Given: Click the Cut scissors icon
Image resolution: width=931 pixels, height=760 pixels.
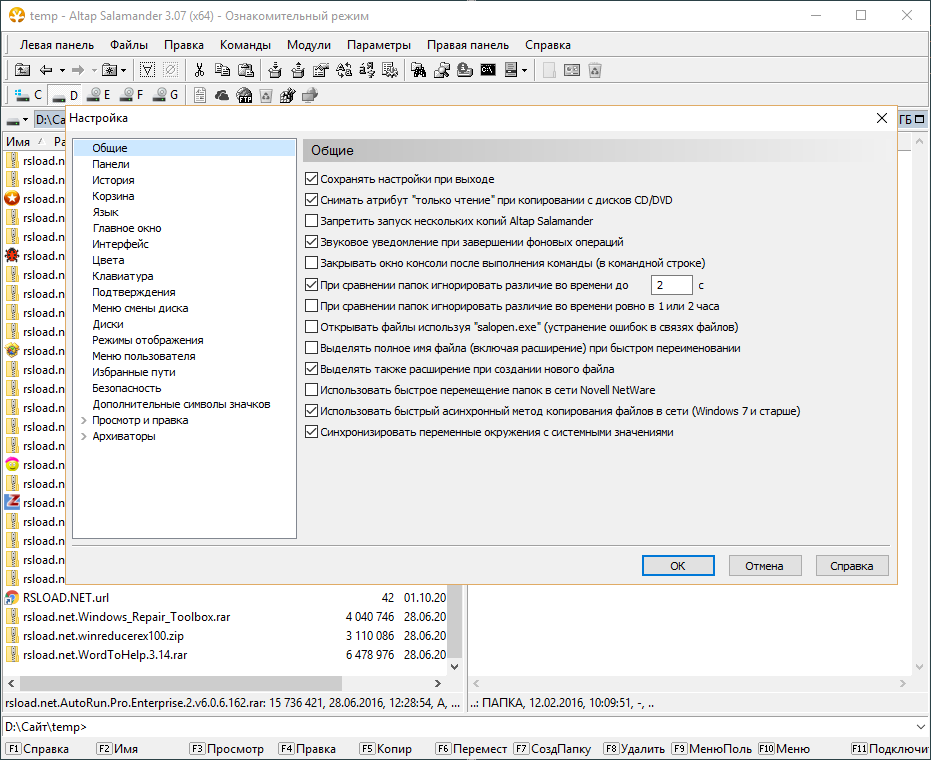Looking at the screenshot, I should point(200,70).
